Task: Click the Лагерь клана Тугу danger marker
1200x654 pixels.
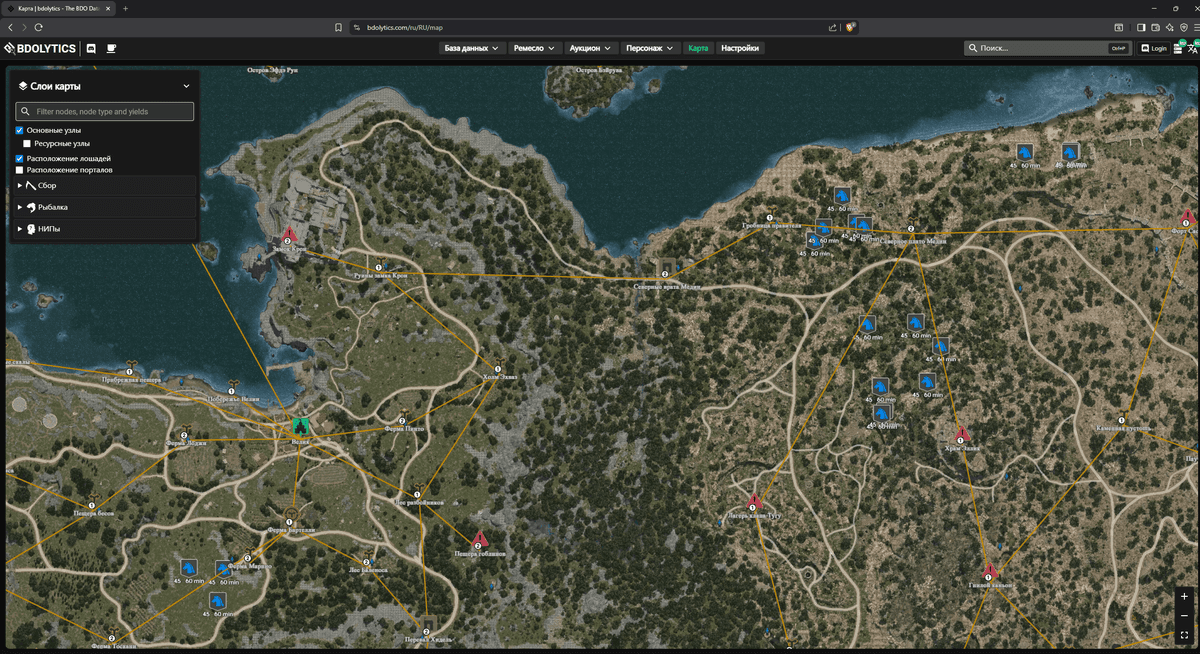Action: [x=754, y=502]
